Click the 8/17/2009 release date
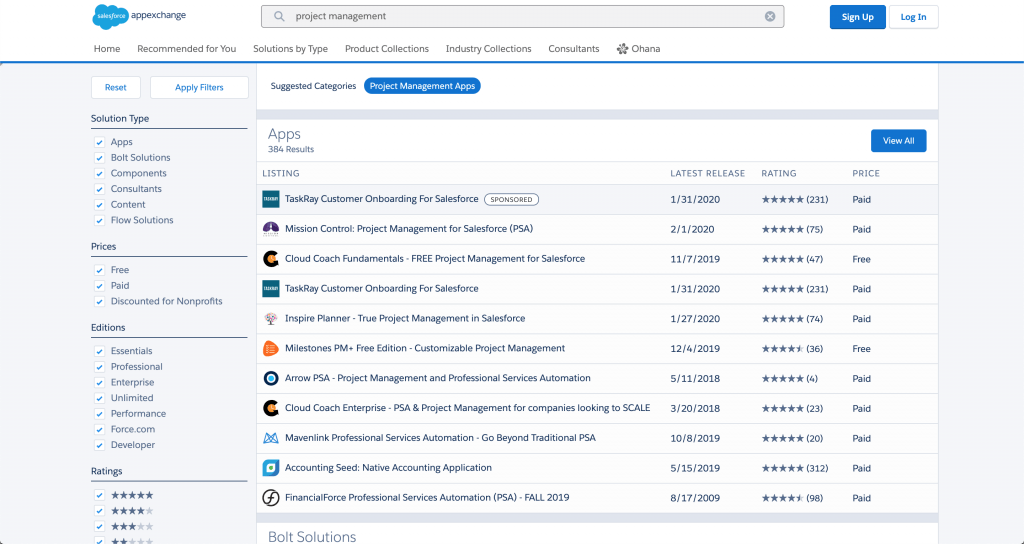This screenshot has height=544, width=1024. coord(695,498)
